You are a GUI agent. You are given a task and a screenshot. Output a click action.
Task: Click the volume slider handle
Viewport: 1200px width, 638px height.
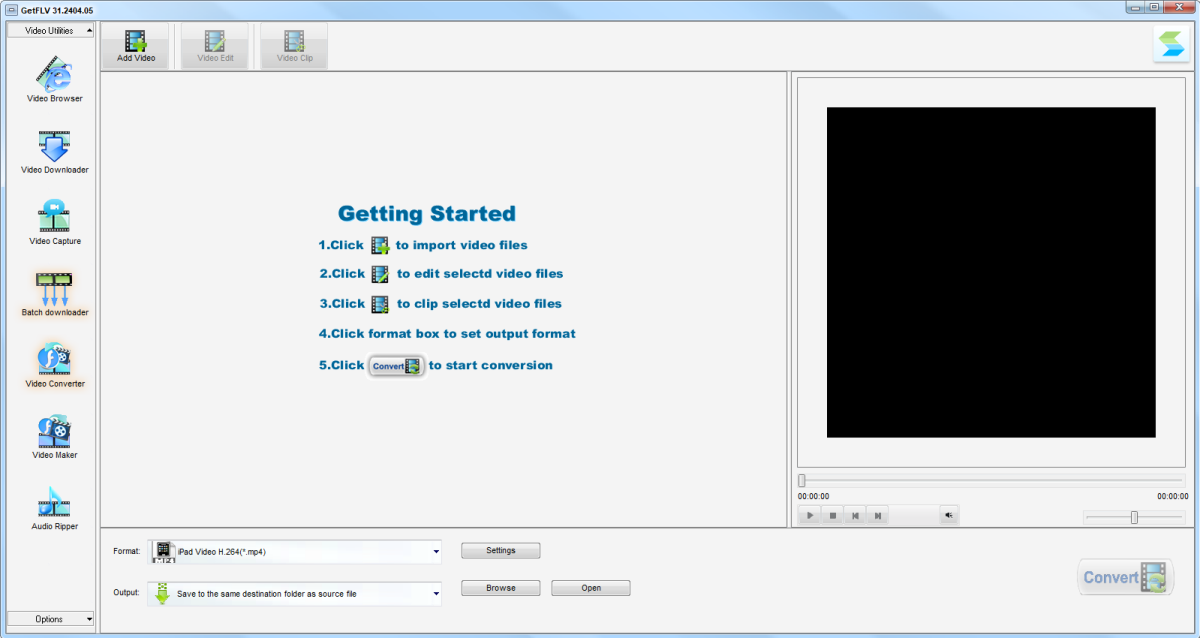click(x=1134, y=517)
